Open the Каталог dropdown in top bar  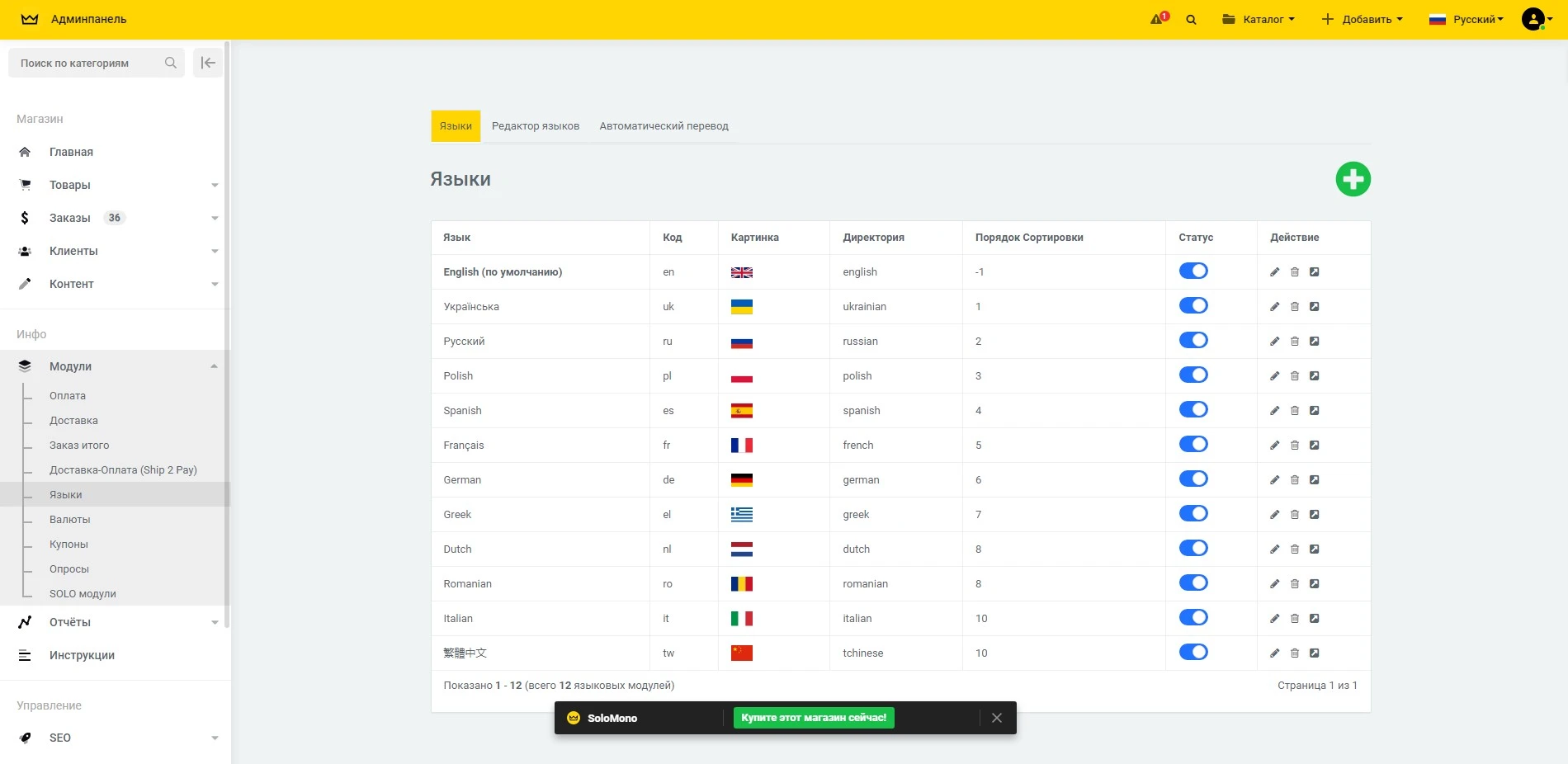(x=1259, y=19)
